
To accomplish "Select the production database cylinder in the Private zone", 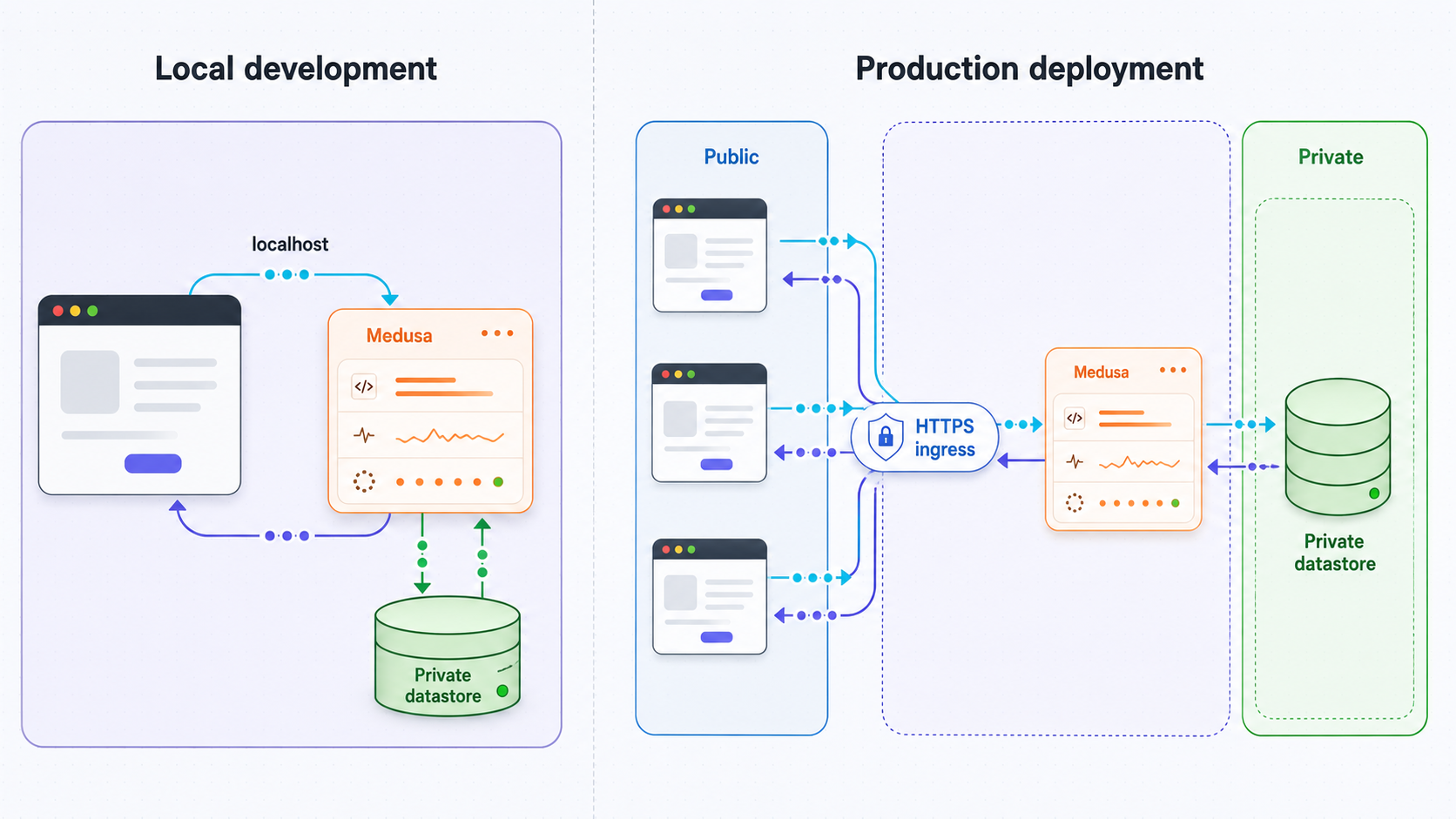I will [x=1338, y=447].
